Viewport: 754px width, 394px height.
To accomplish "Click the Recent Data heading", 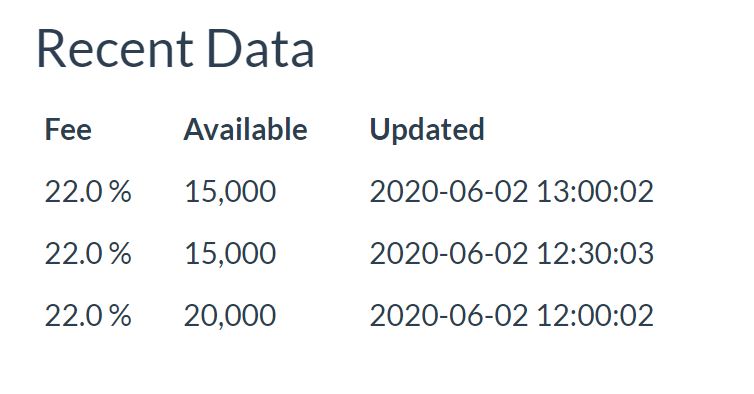I will point(176,49).
